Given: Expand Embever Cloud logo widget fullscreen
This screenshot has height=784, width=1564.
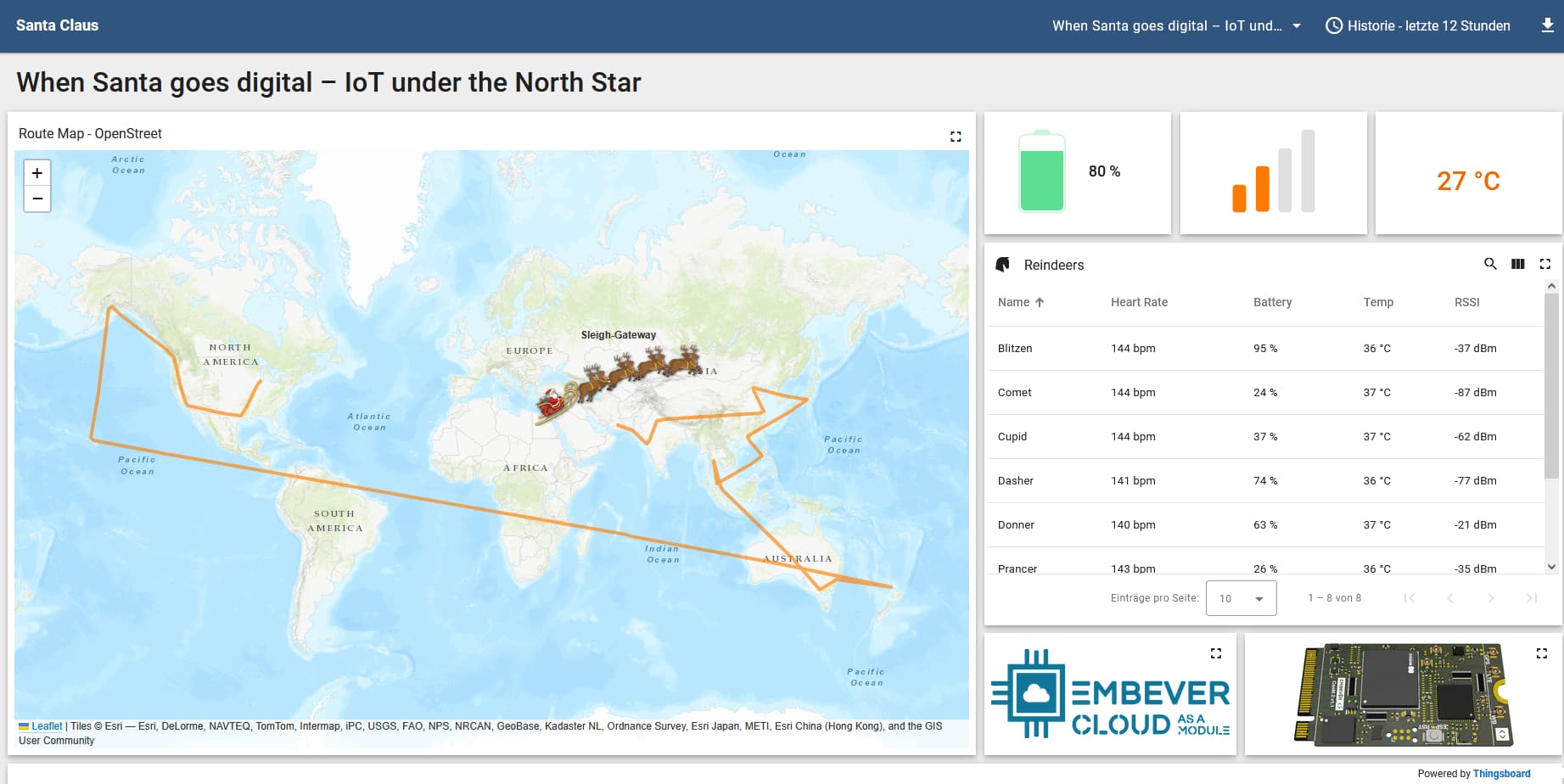Looking at the screenshot, I should tap(1215, 653).
